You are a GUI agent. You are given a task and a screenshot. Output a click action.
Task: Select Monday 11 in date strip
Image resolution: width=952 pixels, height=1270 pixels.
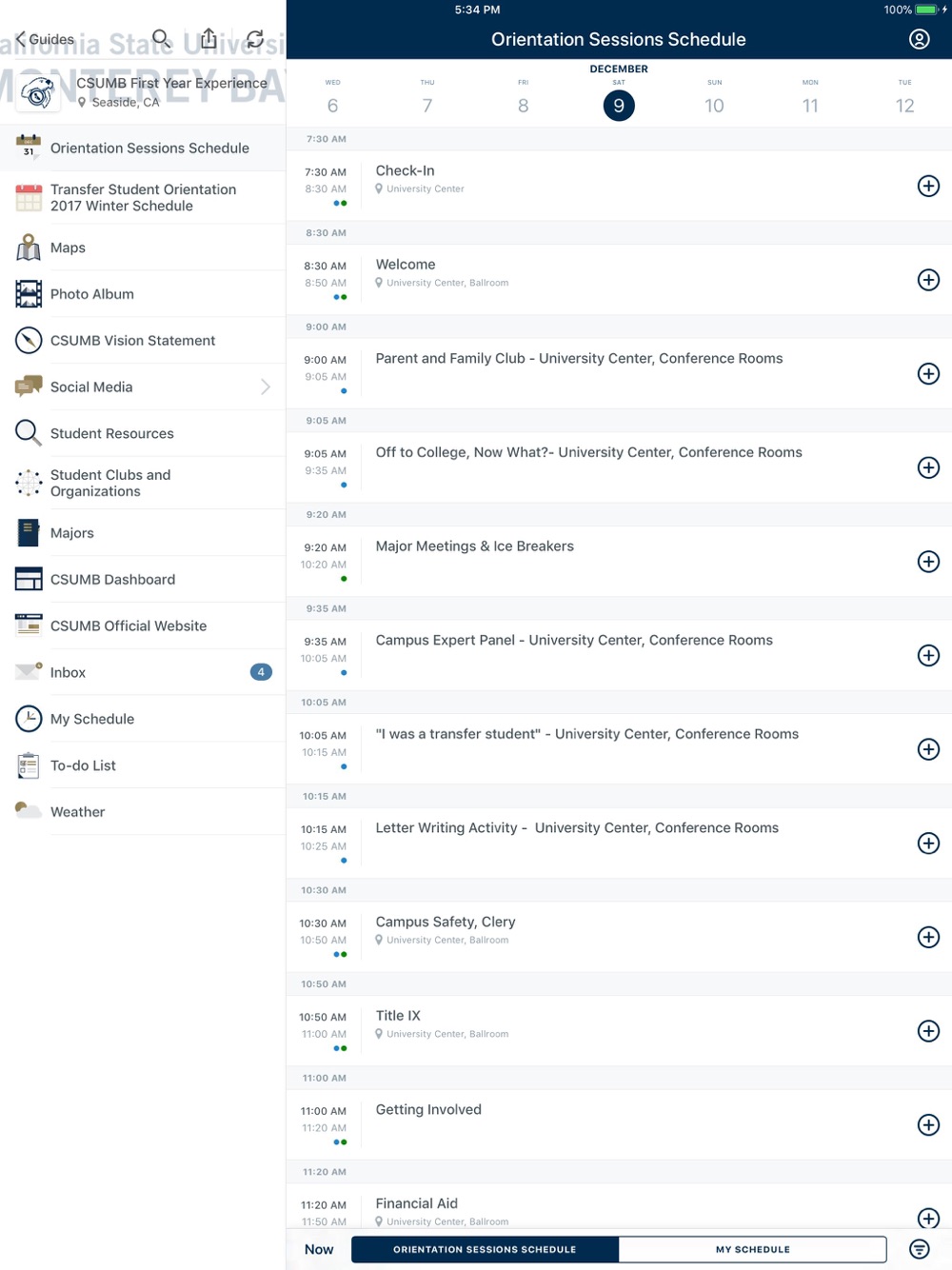810,98
